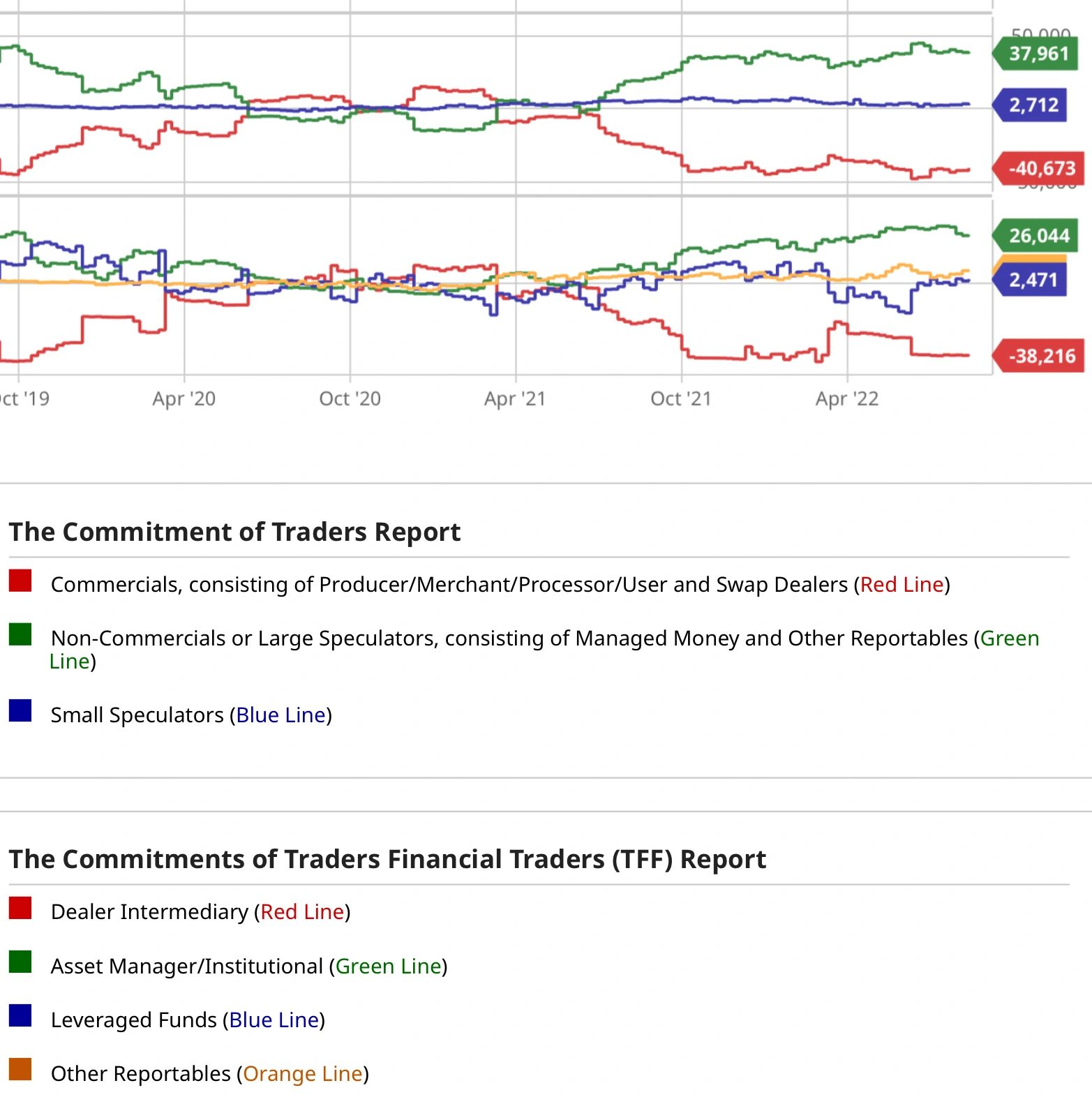Click the blue 2,712 value label
The width and height of the screenshot is (1092, 1097).
tap(1033, 105)
